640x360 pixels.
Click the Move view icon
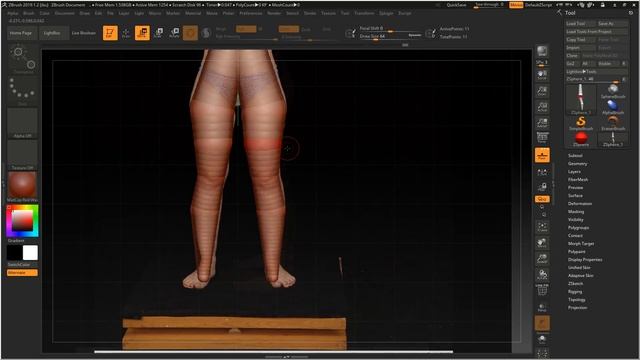point(542,243)
